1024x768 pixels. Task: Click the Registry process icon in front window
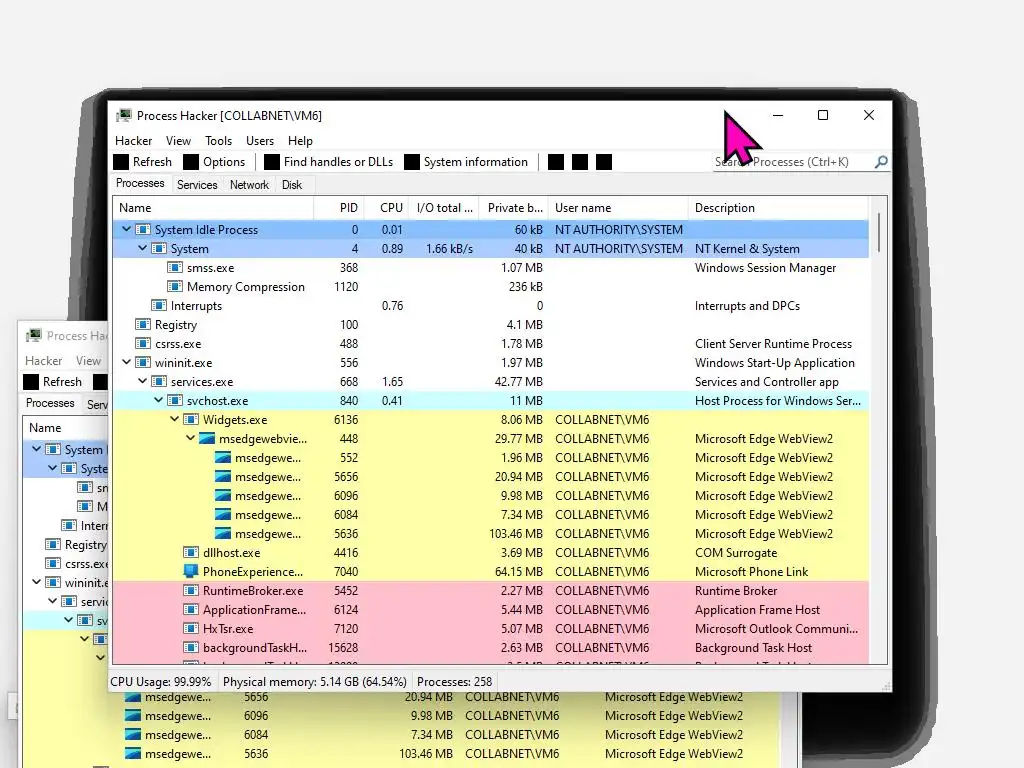(x=142, y=325)
